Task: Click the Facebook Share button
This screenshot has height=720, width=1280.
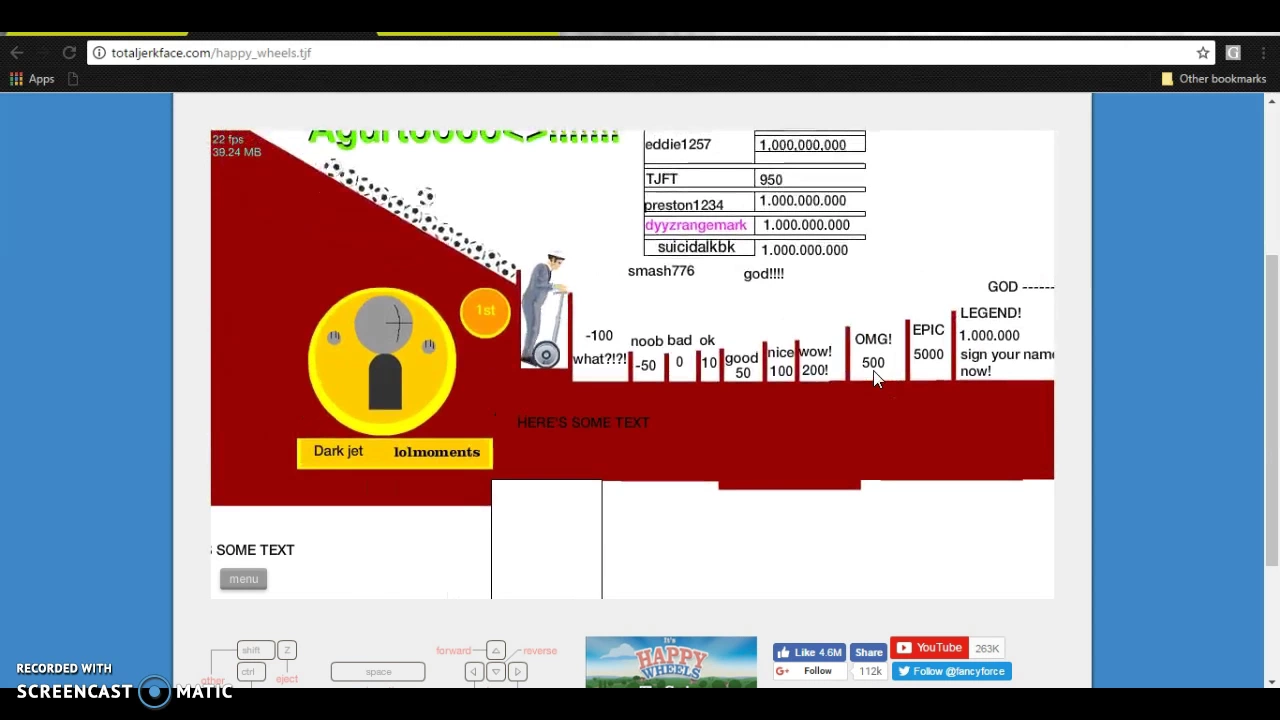Action: (x=869, y=652)
